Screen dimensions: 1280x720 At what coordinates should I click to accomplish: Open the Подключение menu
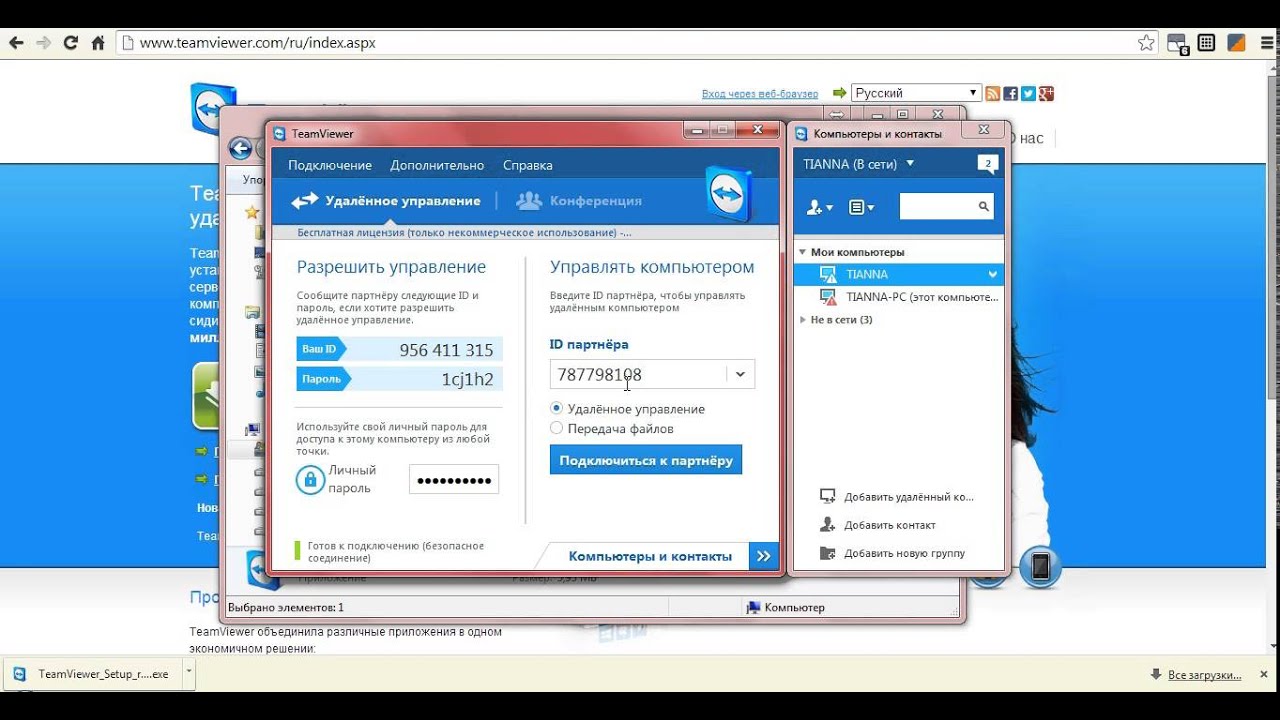pyautogui.click(x=330, y=165)
